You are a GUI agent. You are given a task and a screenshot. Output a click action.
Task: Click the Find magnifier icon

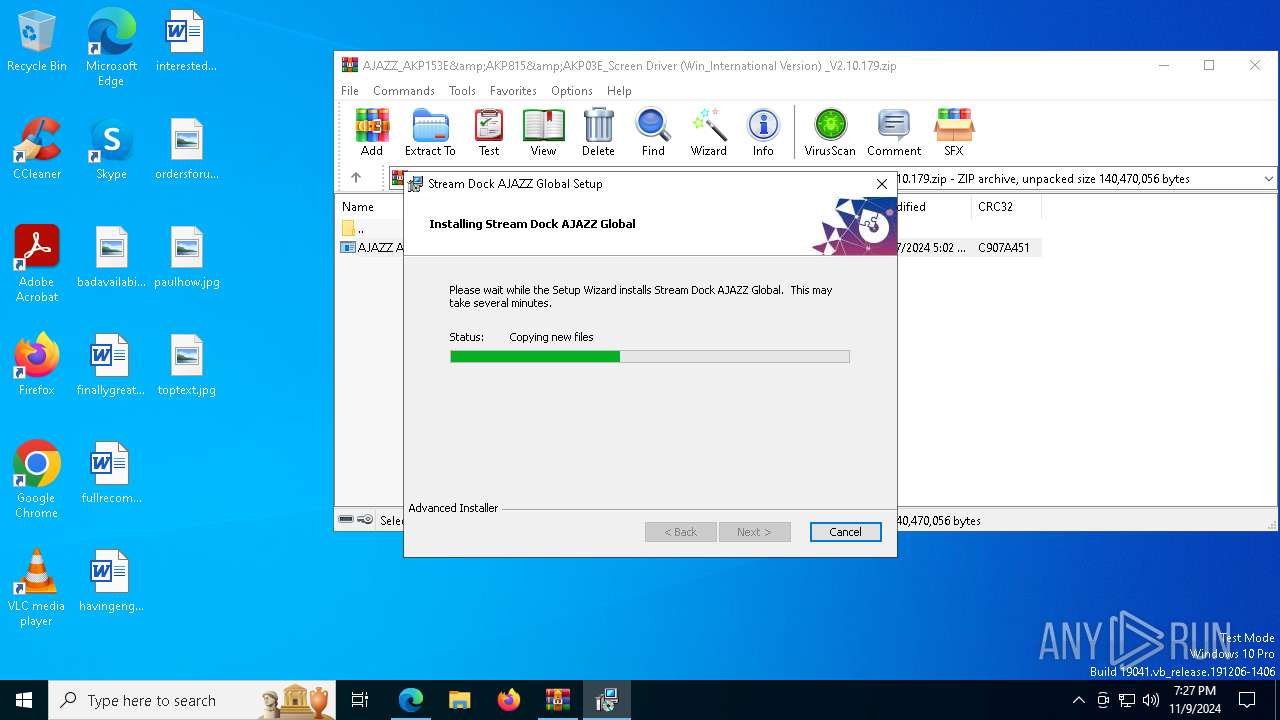pos(653,133)
